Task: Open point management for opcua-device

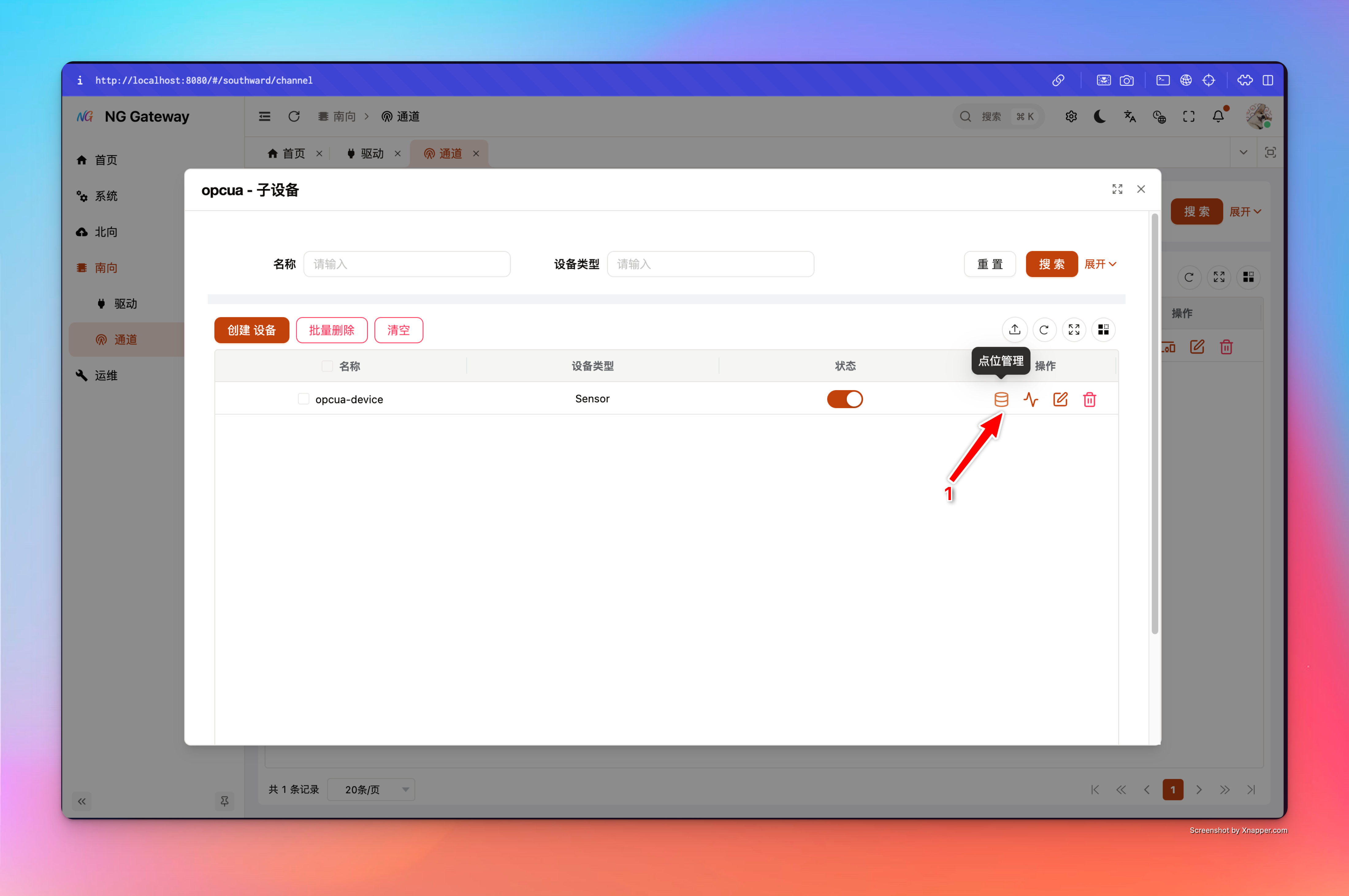Action: pyautogui.click(x=1001, y=399)
